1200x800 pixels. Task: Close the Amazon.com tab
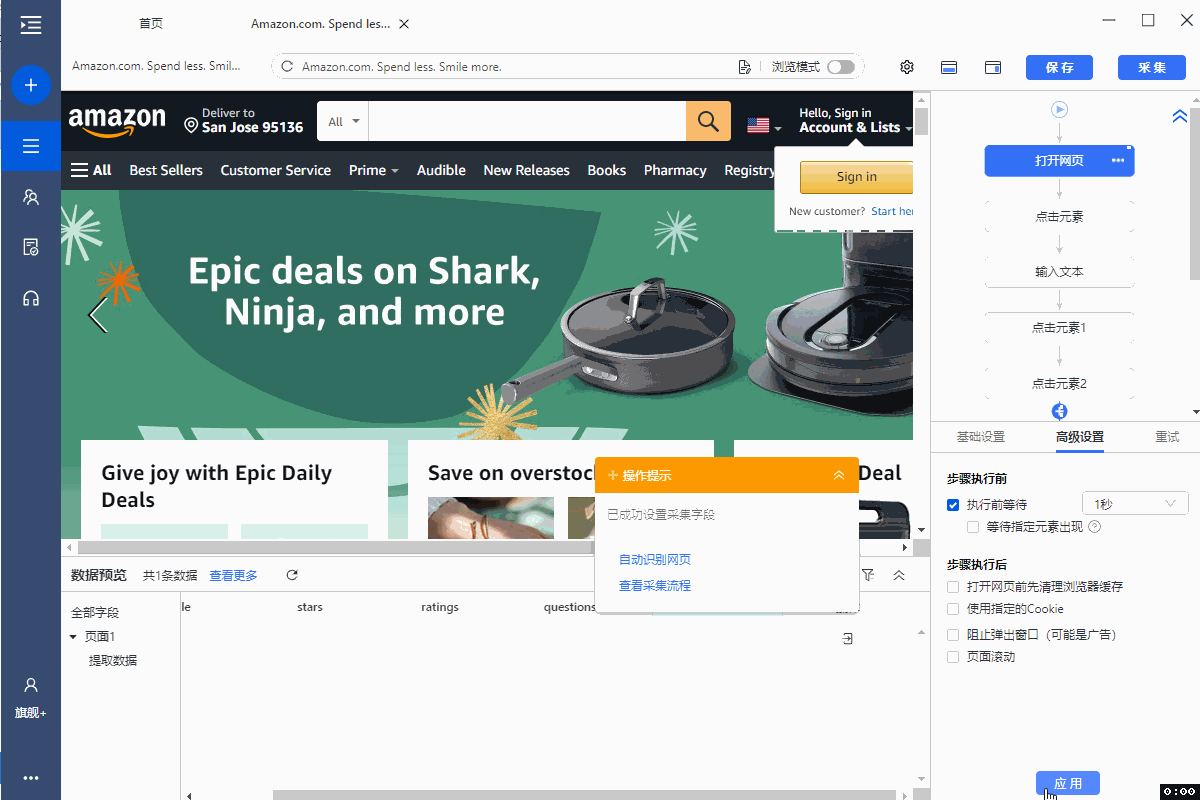click(403, 24)
